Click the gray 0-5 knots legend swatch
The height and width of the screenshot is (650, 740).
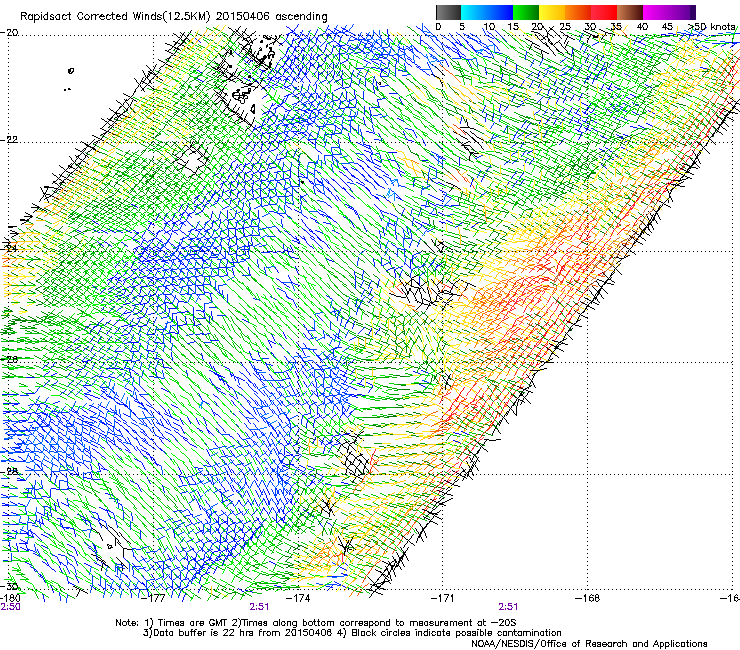448,12
